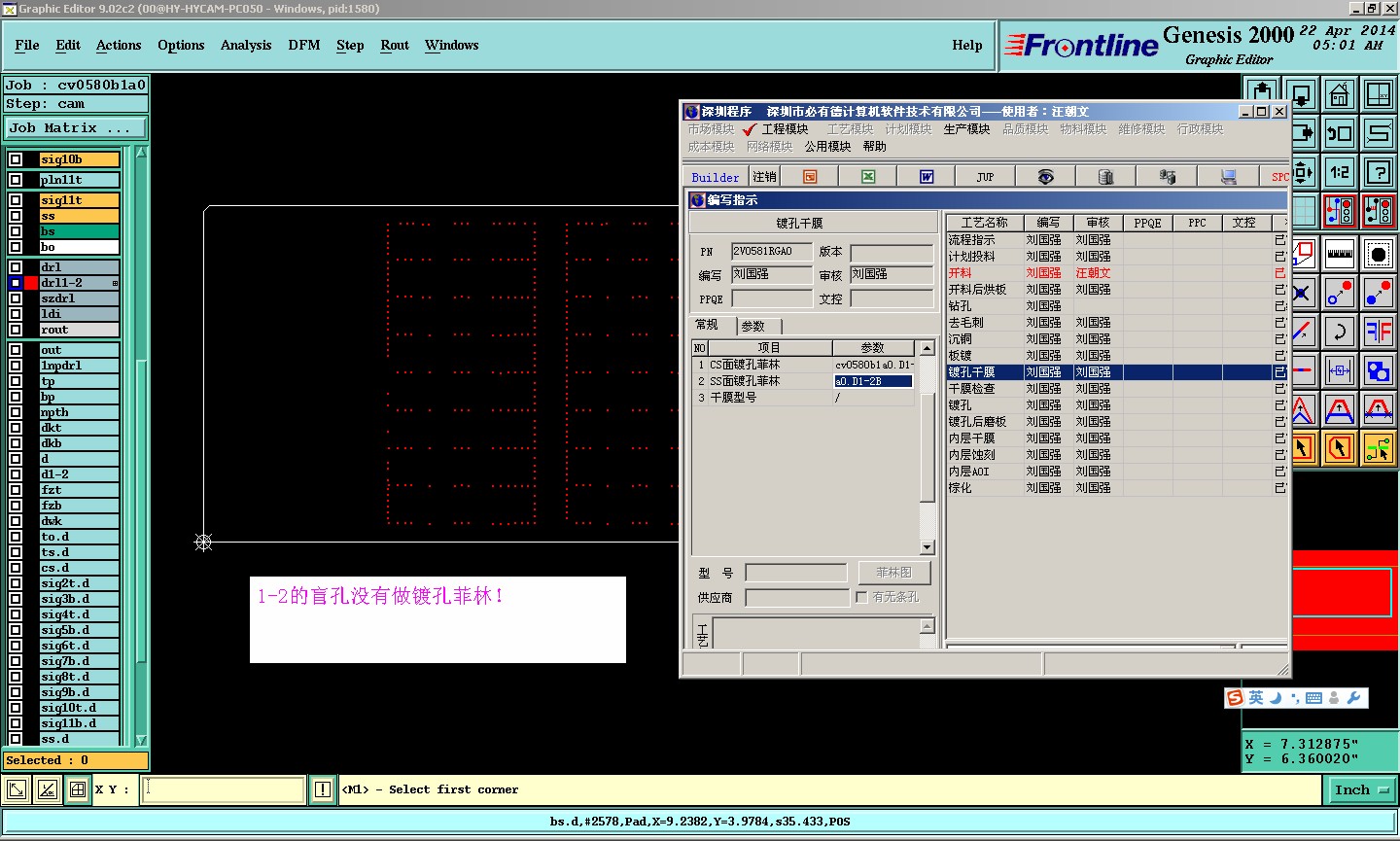Click the Builder button
Screen dimensions: 1400x841
(716, 177)
